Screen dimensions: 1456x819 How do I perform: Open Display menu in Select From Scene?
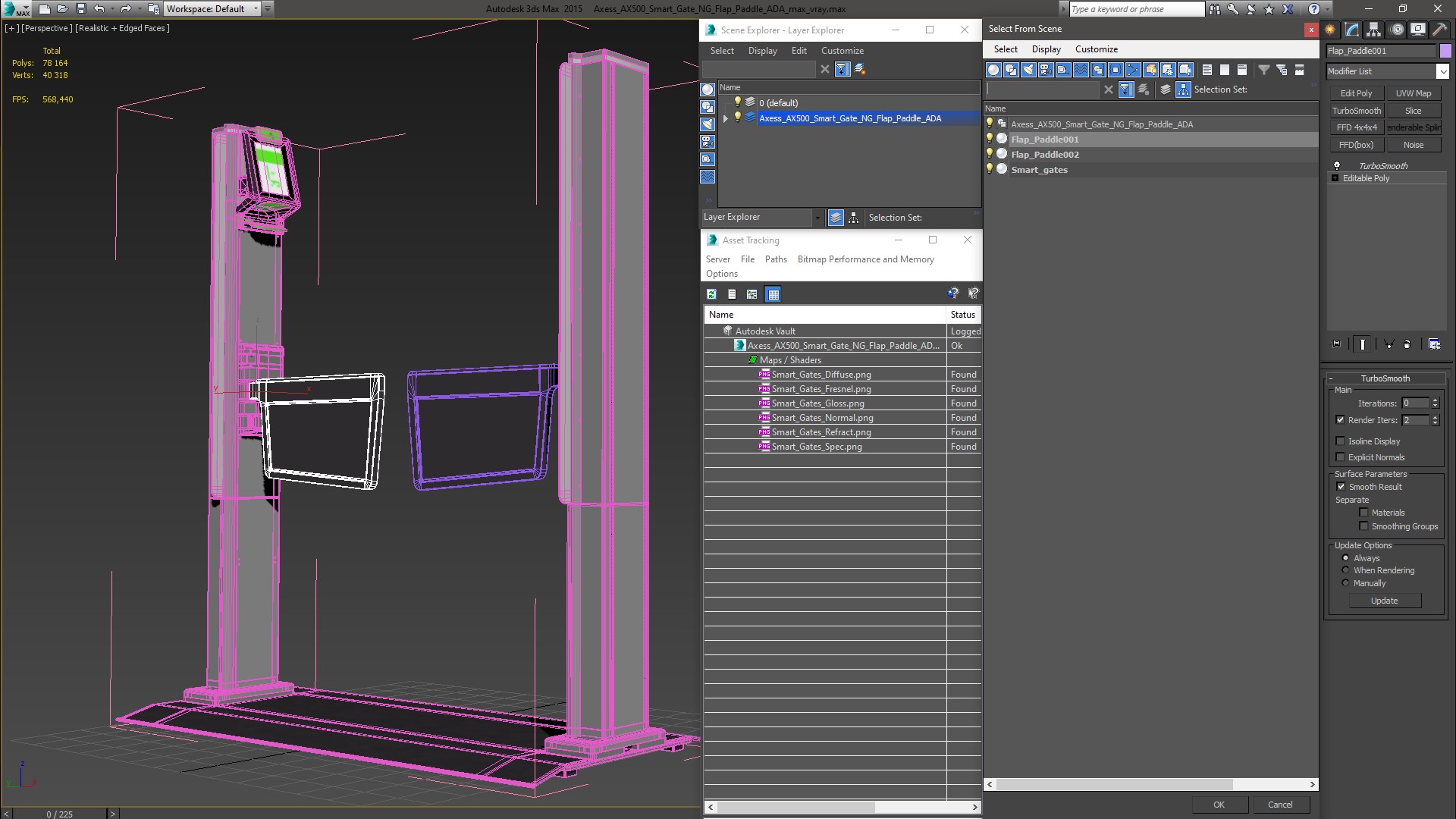click(x=1046, y=49)
